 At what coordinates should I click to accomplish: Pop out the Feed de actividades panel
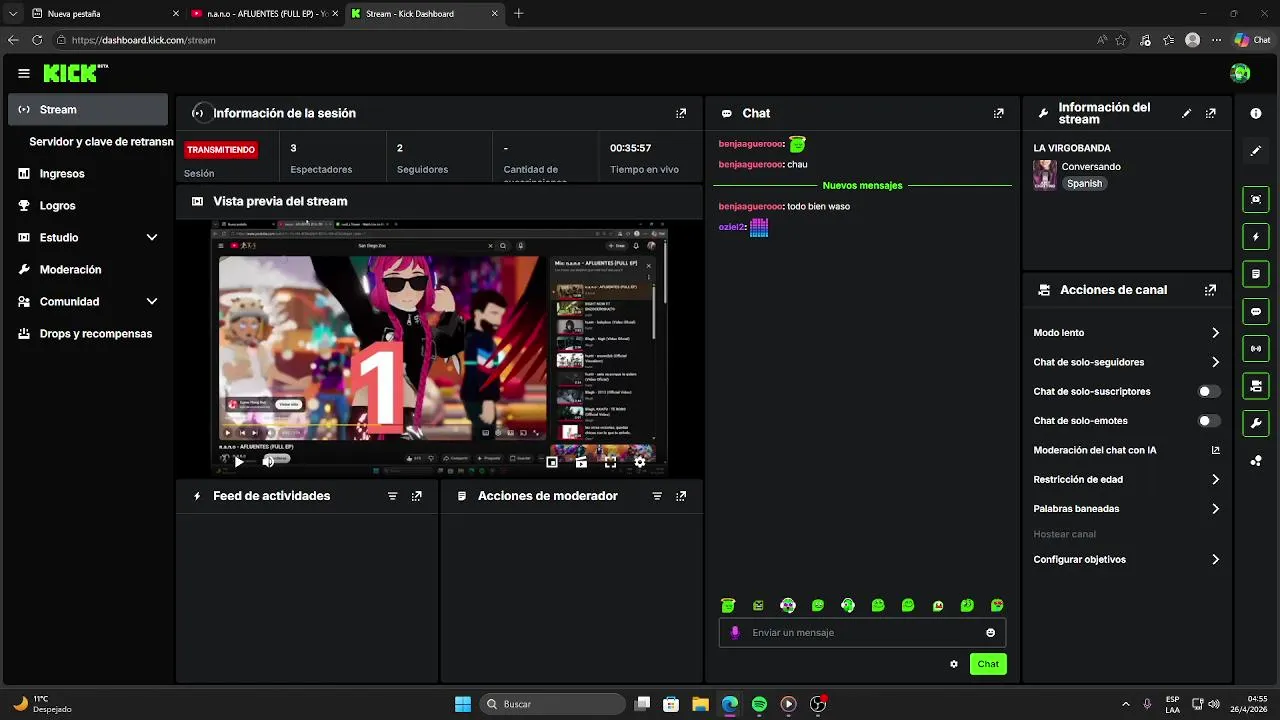tap(417, 496)
